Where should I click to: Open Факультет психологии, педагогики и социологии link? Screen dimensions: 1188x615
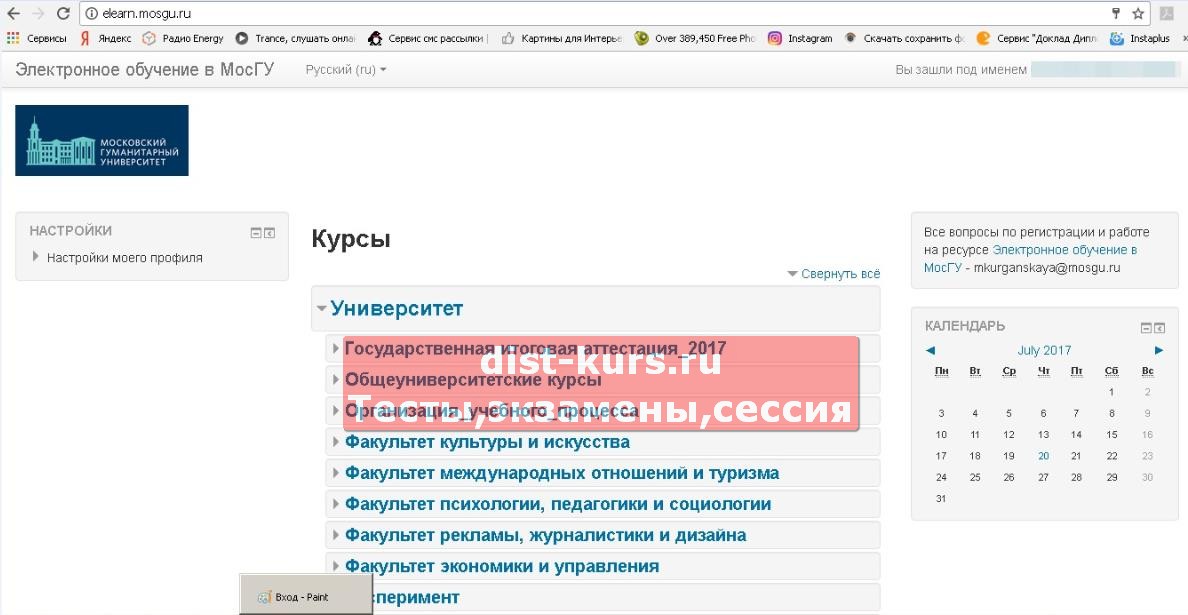tap(558, 504)
